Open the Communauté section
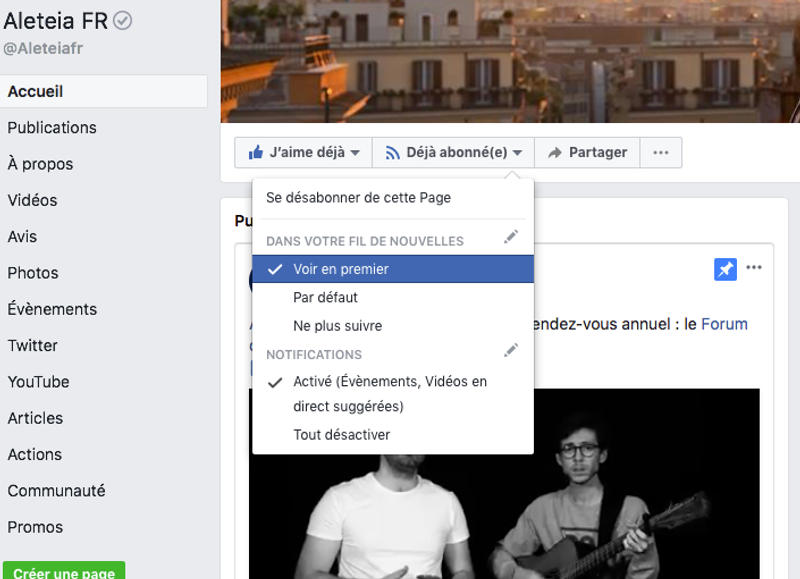 (56, 491)
